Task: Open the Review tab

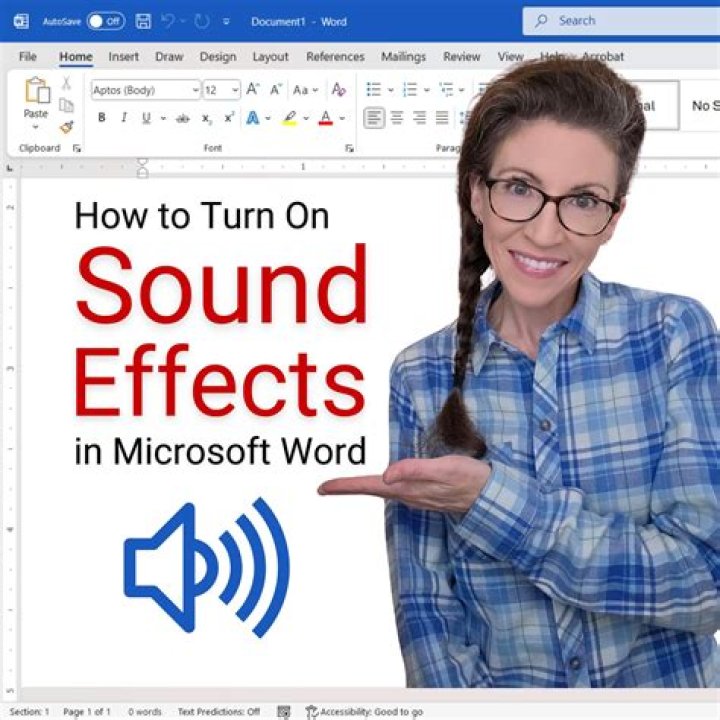Action: [461, 56]
